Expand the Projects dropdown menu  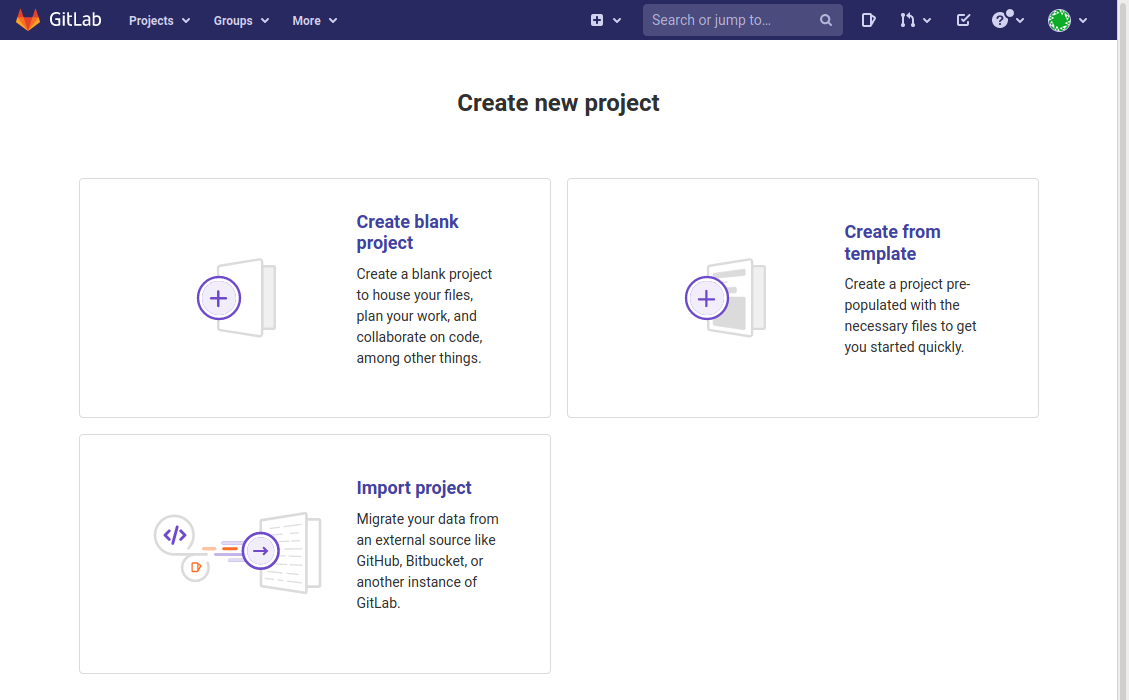[x=159, y=20]
